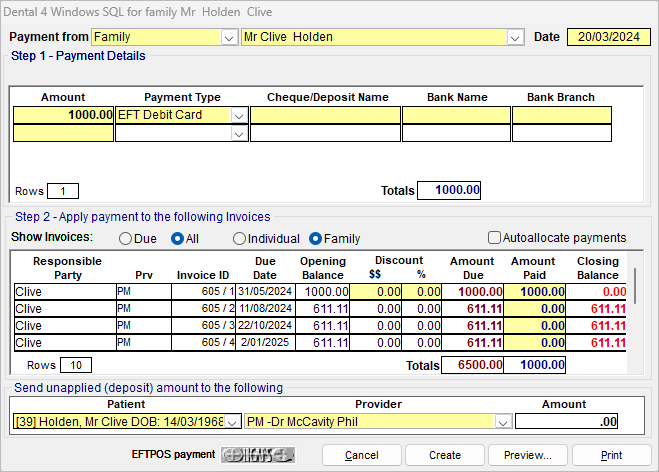This screenshot has height=472, width=659.
Task: Click due date 22/10/2024 cell
Action: (x=265, y=326)
